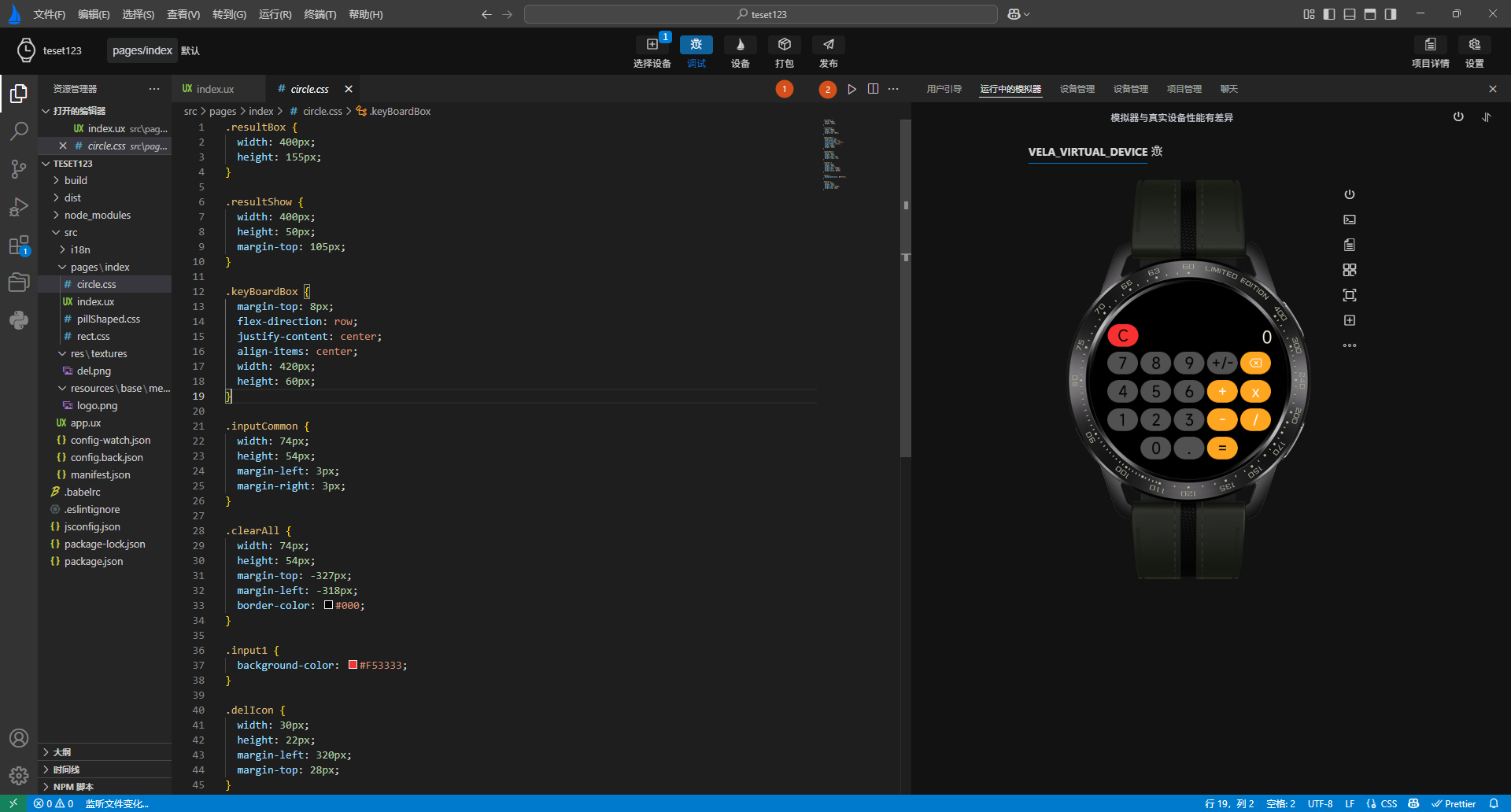Viewport: 1511px width, 812px height.
Task: Switch to the index.ux editor tab
Action: [214, 89]
